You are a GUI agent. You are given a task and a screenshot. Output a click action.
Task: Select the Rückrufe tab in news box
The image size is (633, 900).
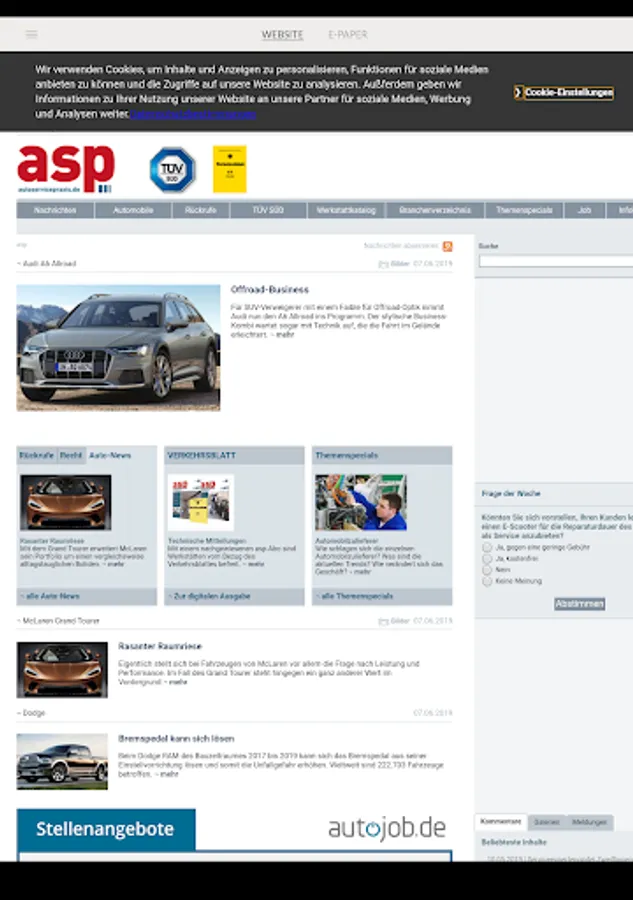[36, 455]
